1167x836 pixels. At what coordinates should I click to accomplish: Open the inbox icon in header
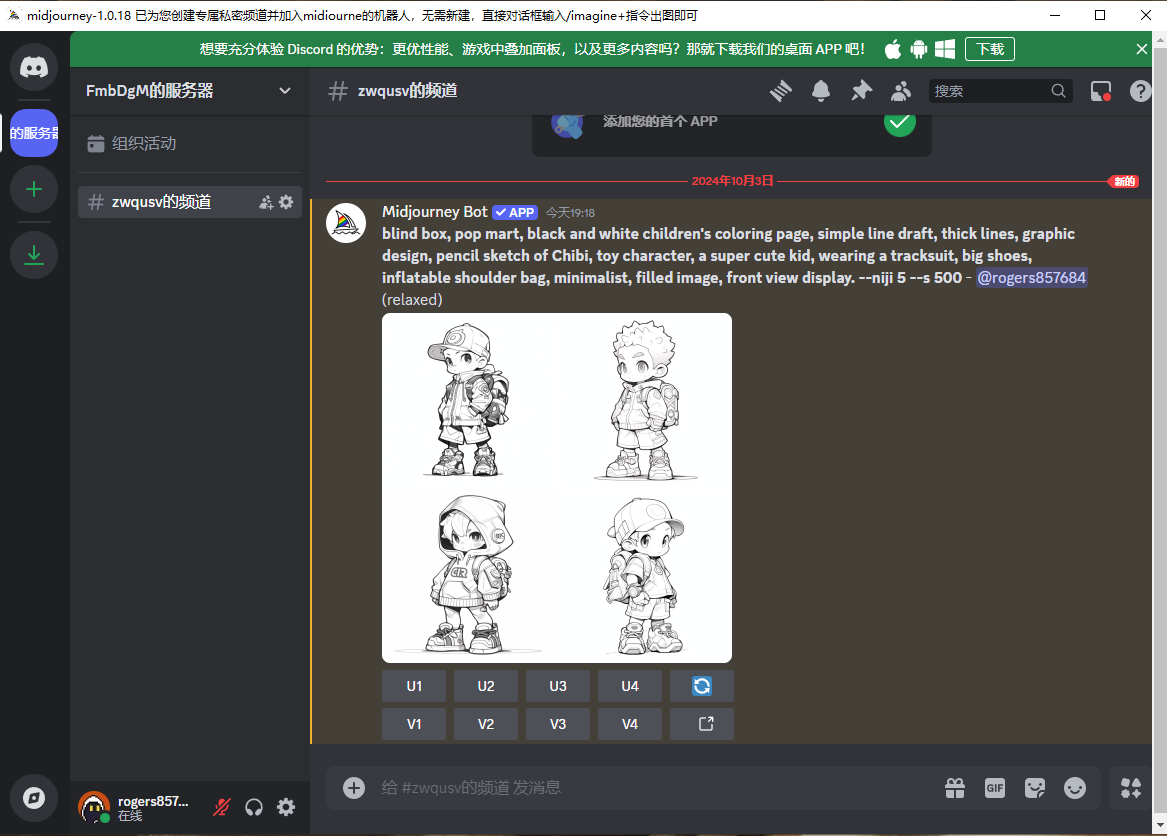(x=1101, y=91)
